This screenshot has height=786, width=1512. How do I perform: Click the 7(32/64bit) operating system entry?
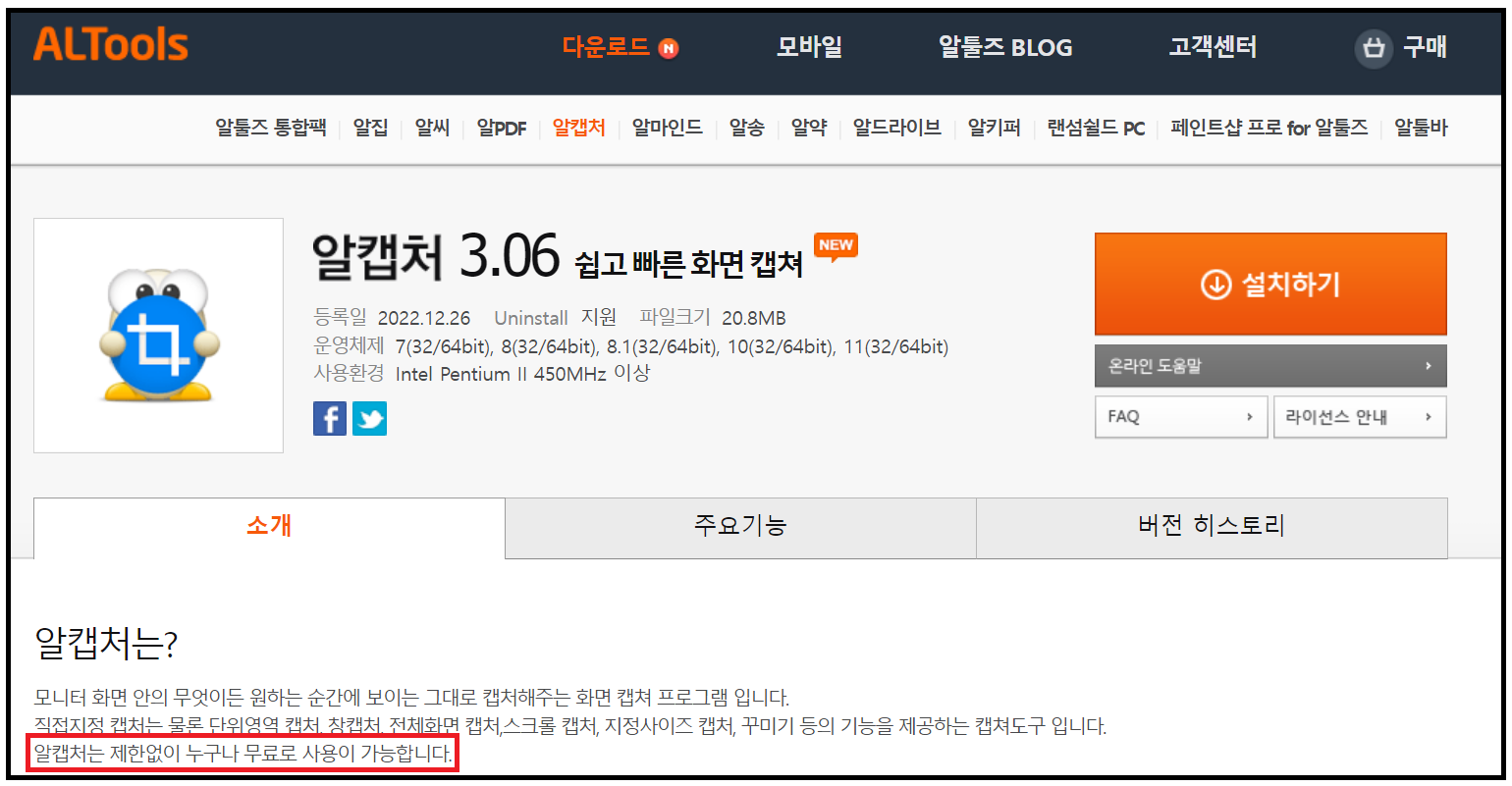pyautogui.click(x=444, y=346)
